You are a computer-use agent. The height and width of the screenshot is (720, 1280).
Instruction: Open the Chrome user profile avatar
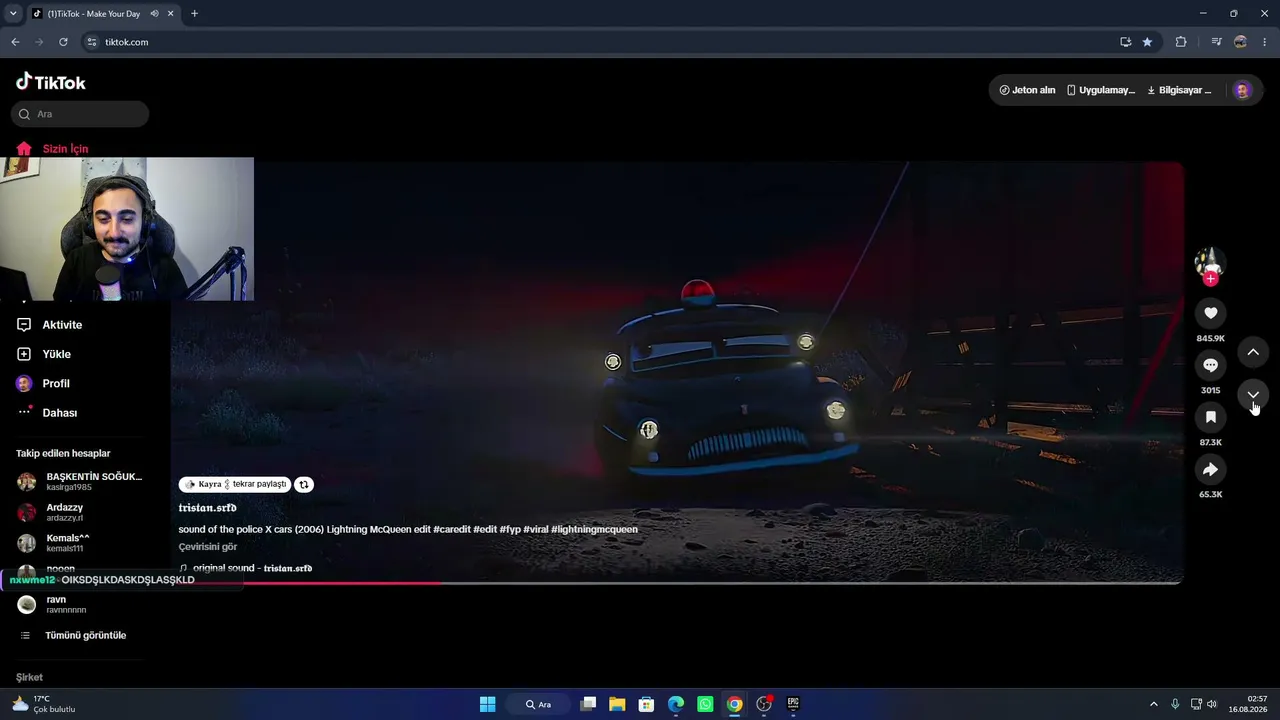tap(1241, 42)
